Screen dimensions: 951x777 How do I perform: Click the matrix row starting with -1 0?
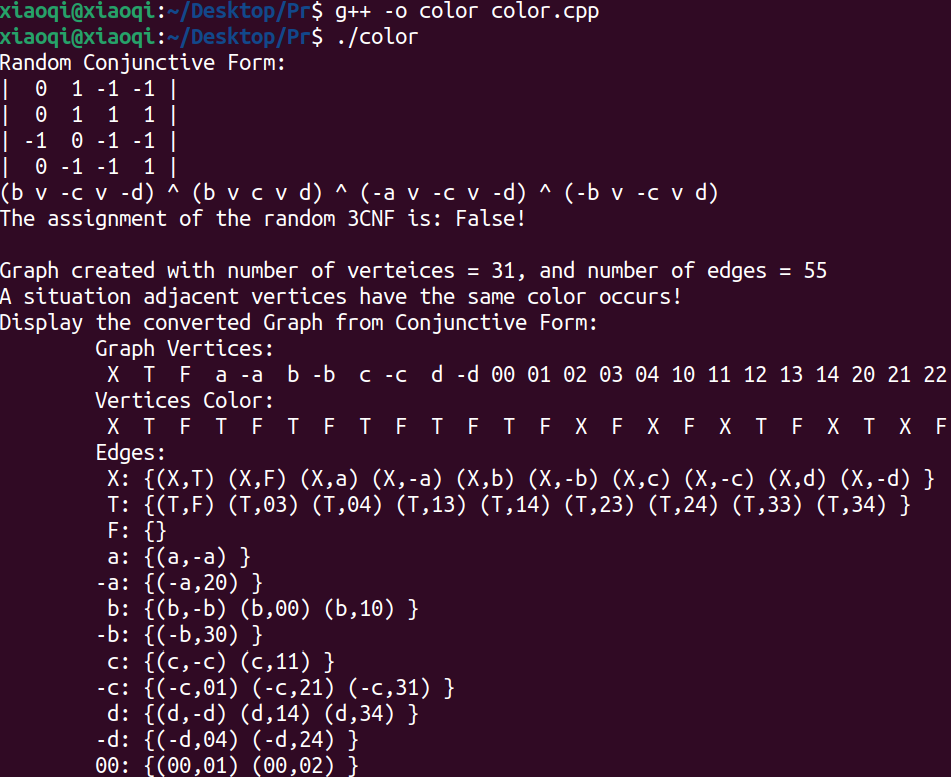89,141
